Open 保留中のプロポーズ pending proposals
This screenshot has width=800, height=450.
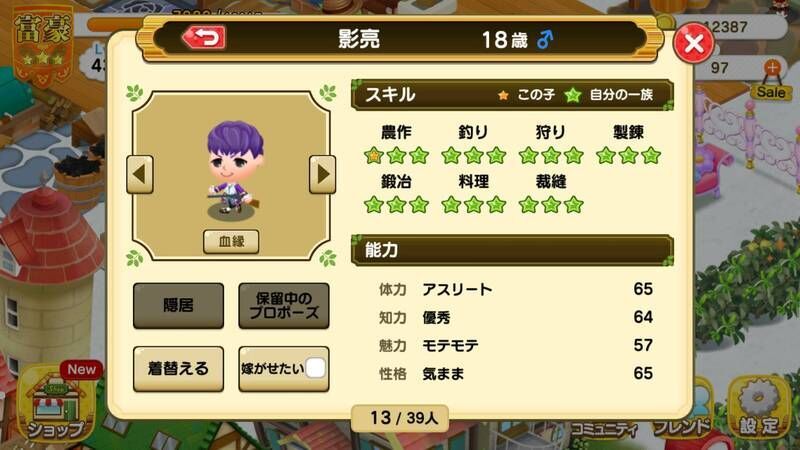point(284,306)
